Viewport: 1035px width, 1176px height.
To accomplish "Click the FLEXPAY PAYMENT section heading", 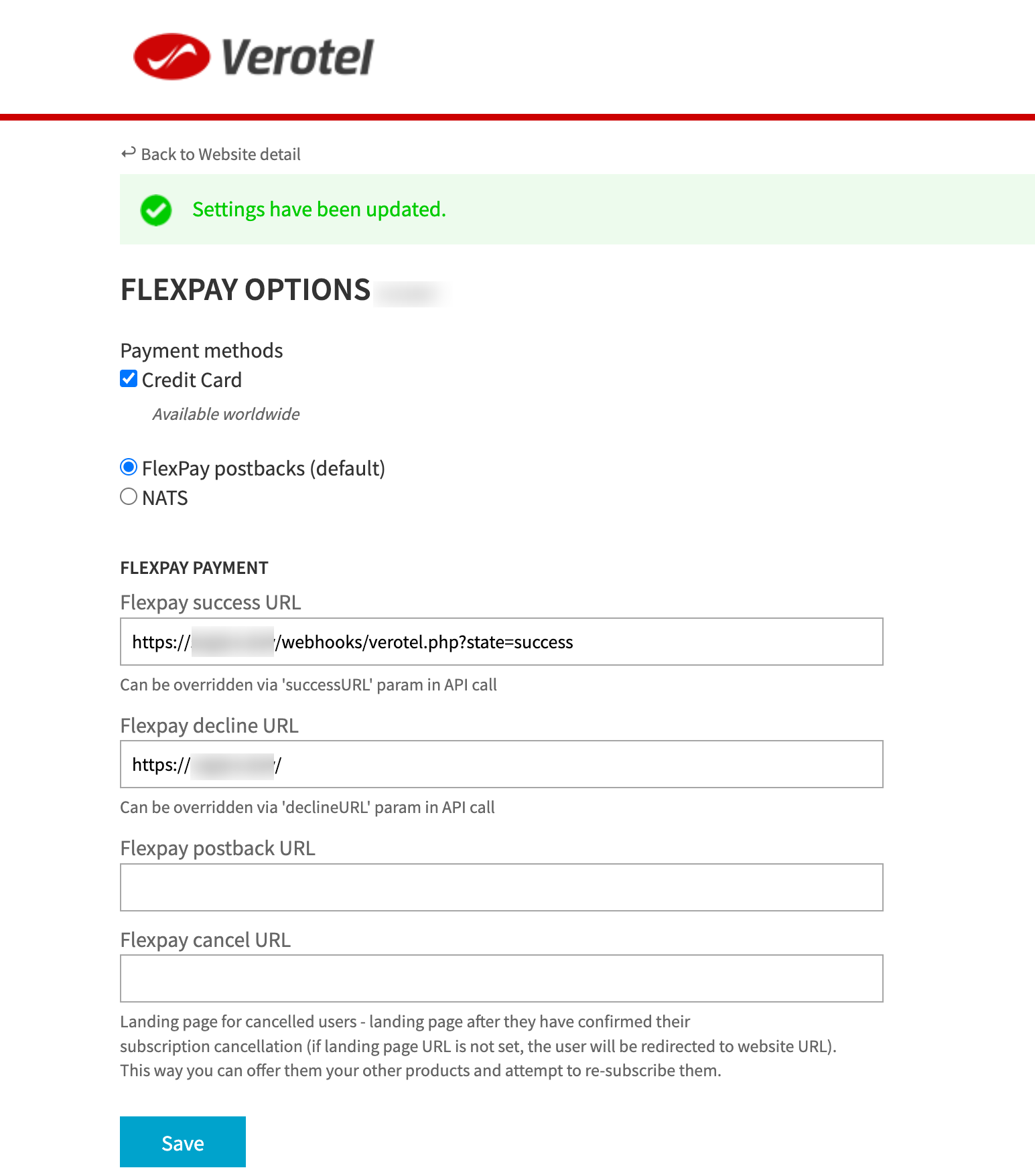I will [x=194, y=568].
